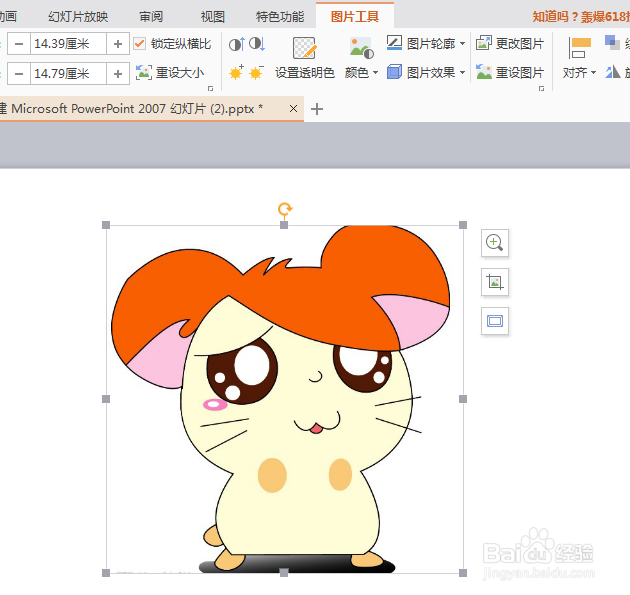Click the 图片轮廓 picture outline icon
630x595 pixels.
pyautogui.click(x=394, y=43)
